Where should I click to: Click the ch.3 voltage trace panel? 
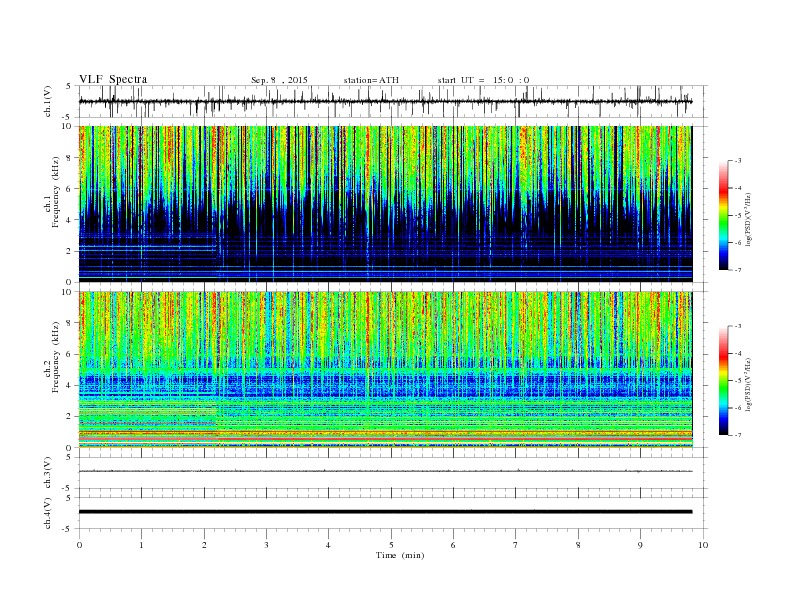point(393,472)
